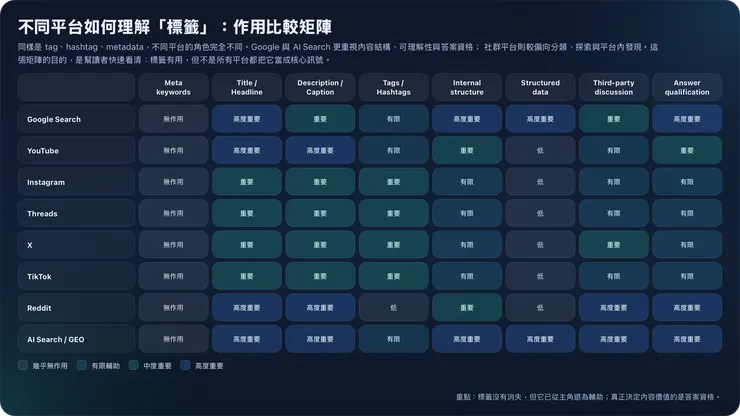Click AI Search / GEO's Structured data 高度重要 cell
The width and height of the screenshot is (740, 416).
point(540,339)
